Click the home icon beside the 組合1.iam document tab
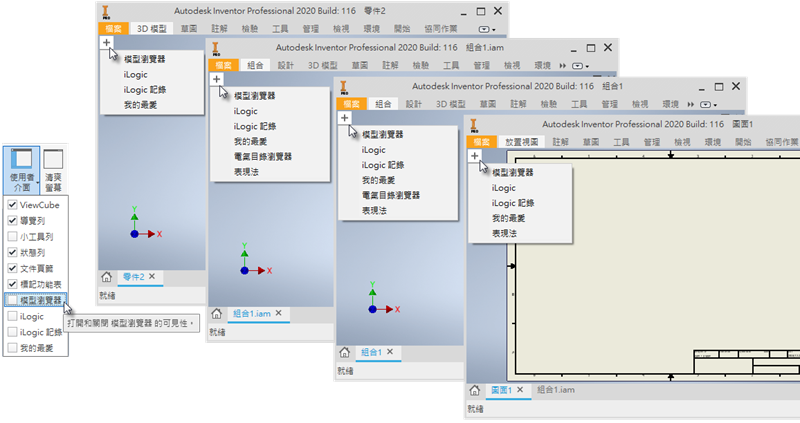Image resolution: width=800 pixels, height=423 pixels. click(216, 313)
